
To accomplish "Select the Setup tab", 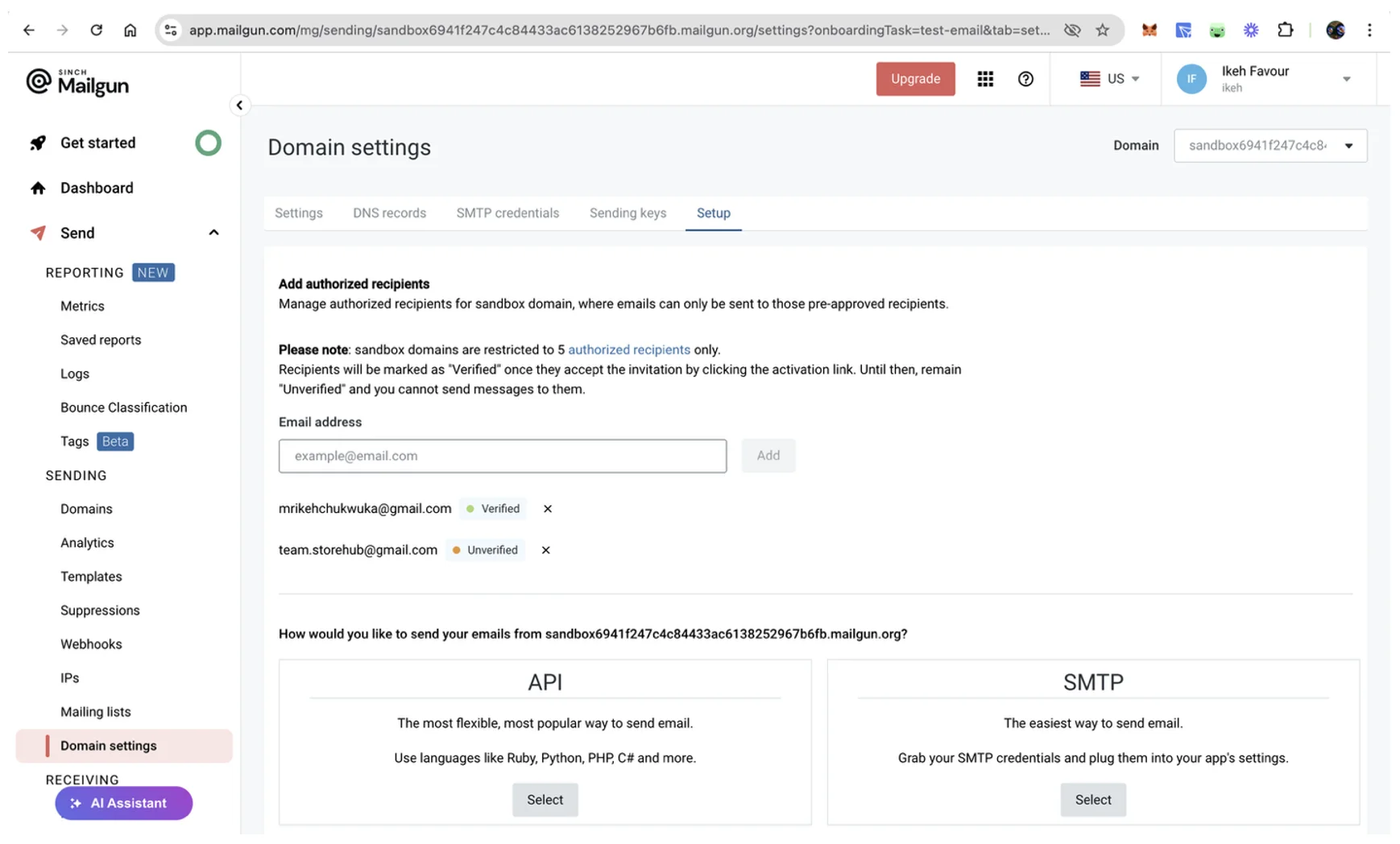I will 713,213.
